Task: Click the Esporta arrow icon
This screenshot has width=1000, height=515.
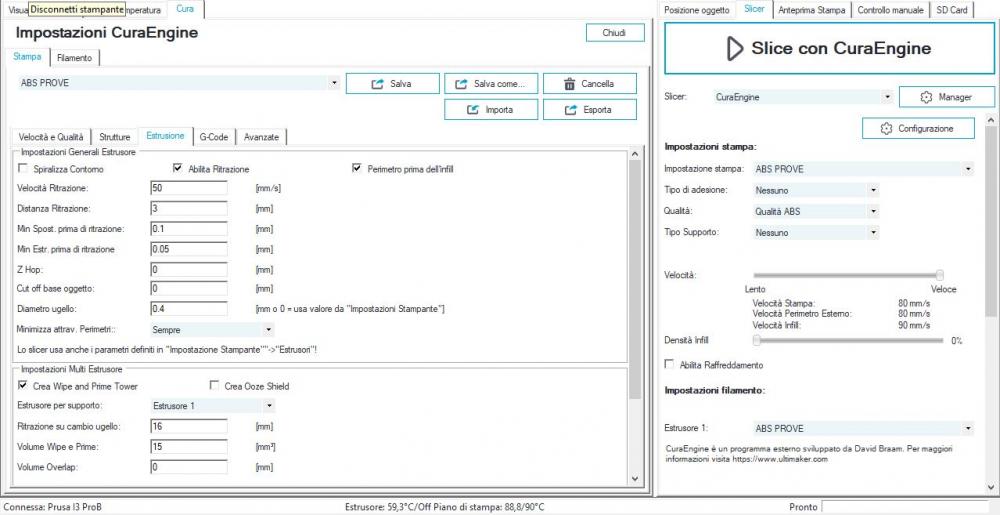Action: [x=570, y=110]
